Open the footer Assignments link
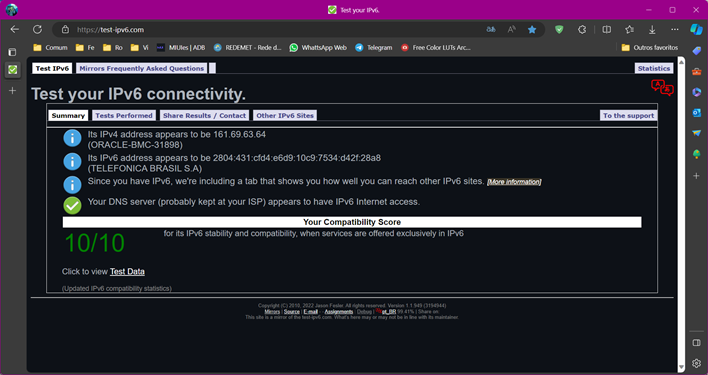This screenshot has height=375, width=708. [339, 311]
